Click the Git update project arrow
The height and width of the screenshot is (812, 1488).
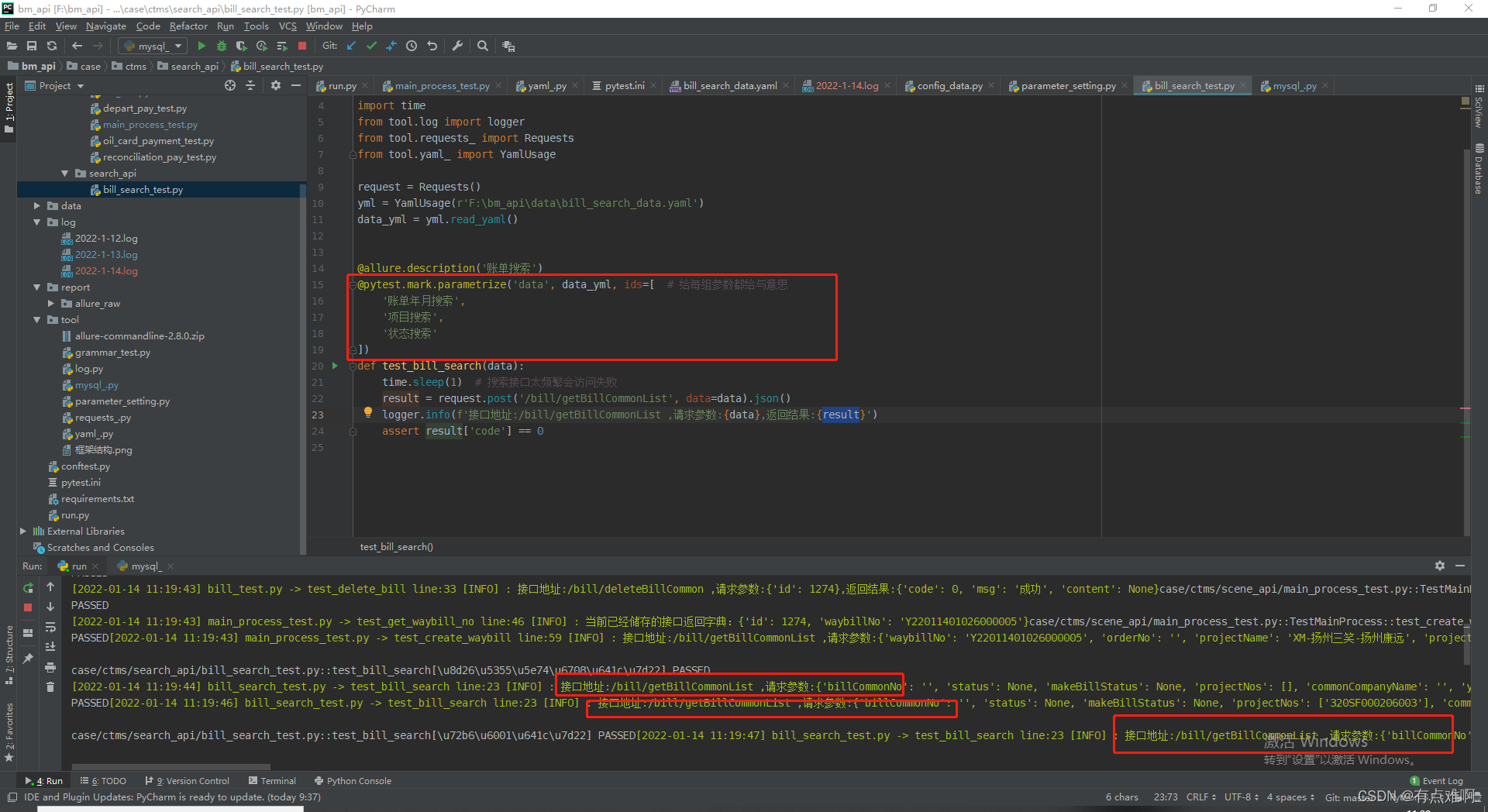point(351,46)
